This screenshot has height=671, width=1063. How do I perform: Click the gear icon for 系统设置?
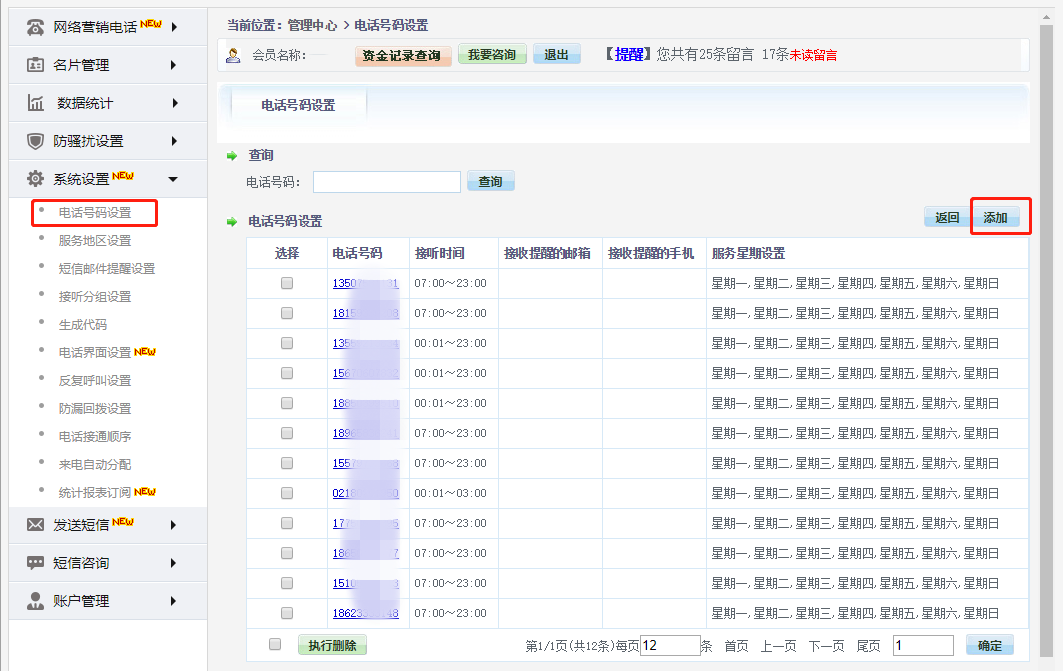(35, 179)
